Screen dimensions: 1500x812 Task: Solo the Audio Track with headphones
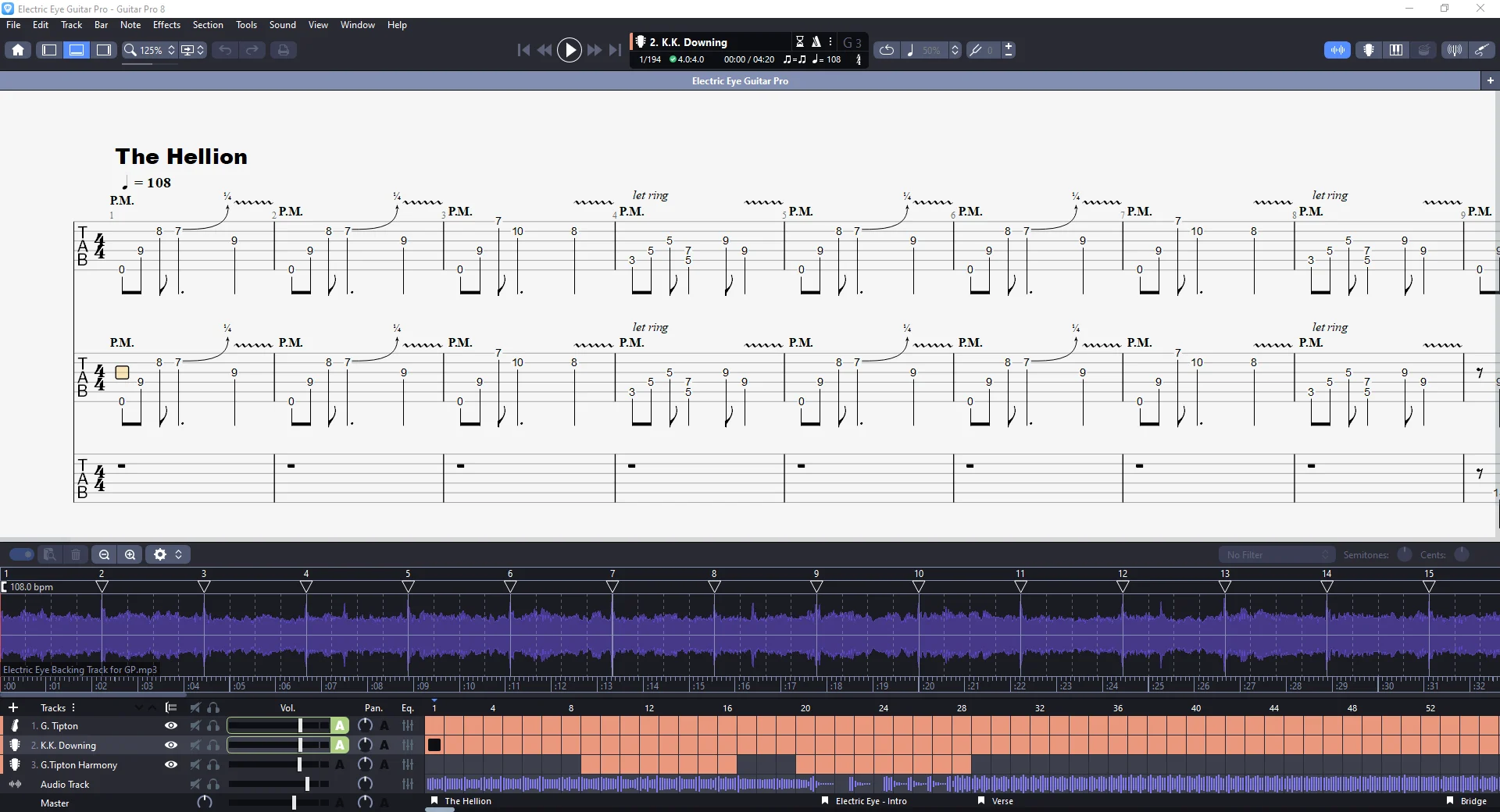pos(213,784)
